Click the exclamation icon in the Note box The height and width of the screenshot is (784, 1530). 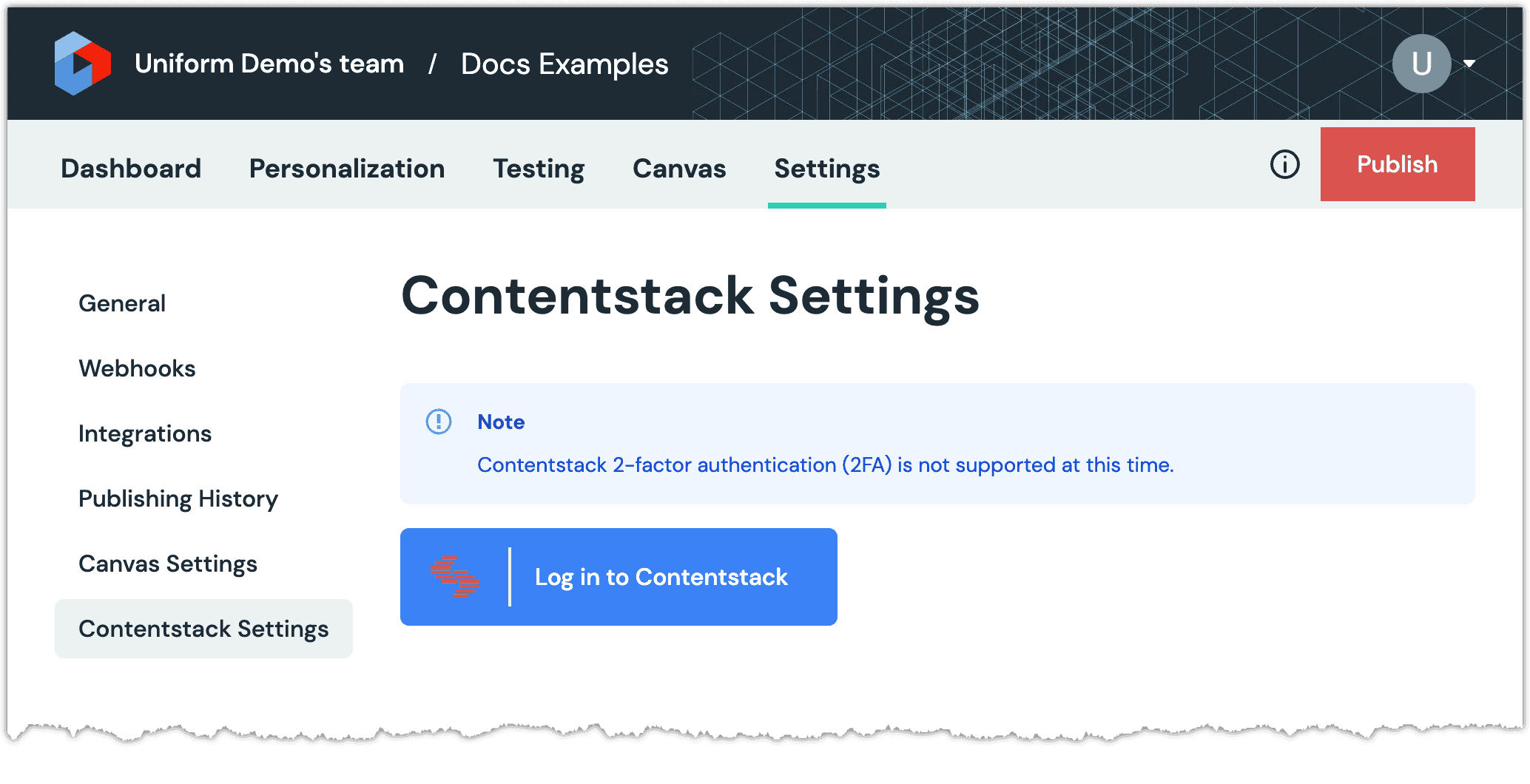click(x=439, y=422)
